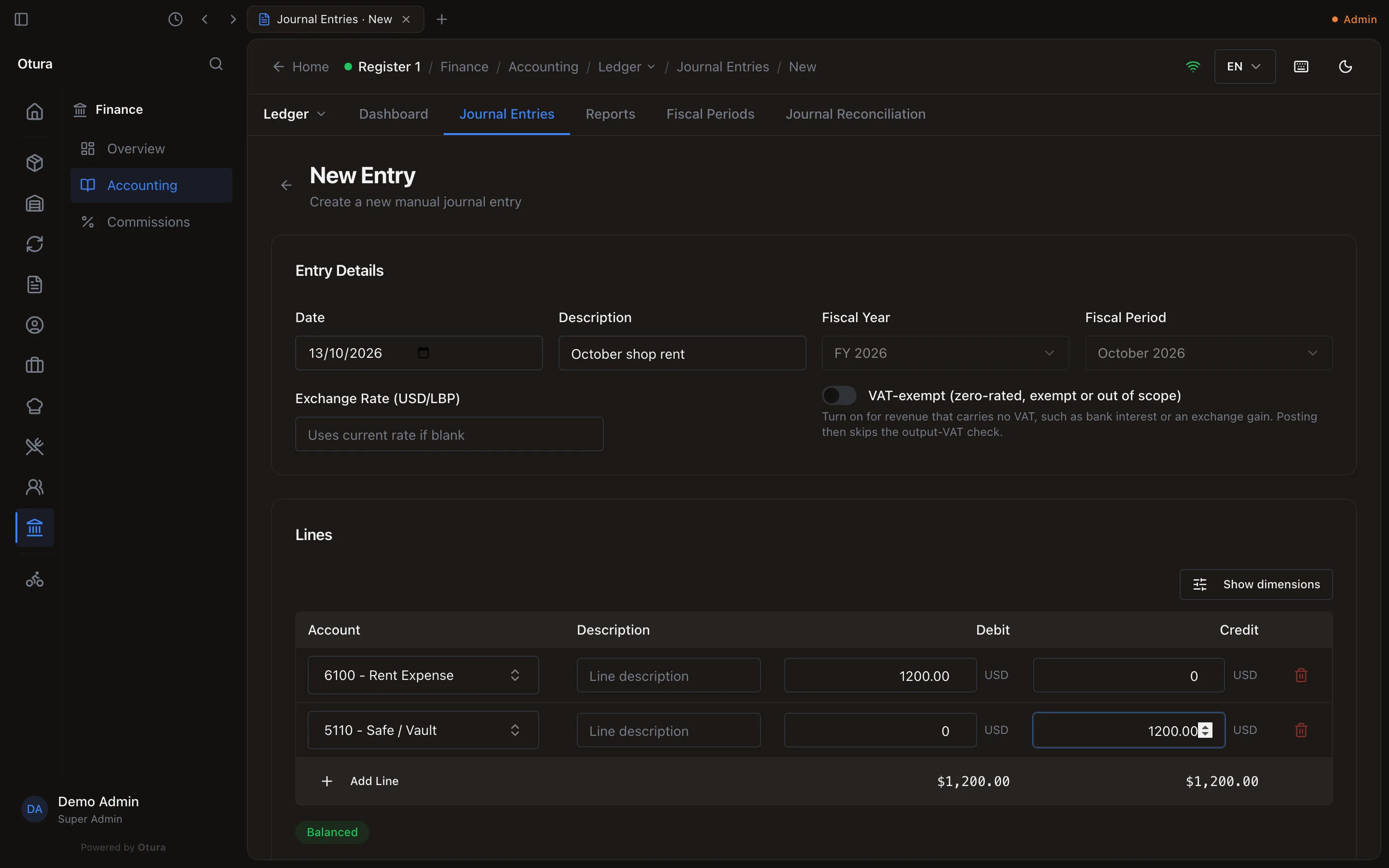Open a new tab with the plus icon
Screen dimensions: 1389x868
441,19
